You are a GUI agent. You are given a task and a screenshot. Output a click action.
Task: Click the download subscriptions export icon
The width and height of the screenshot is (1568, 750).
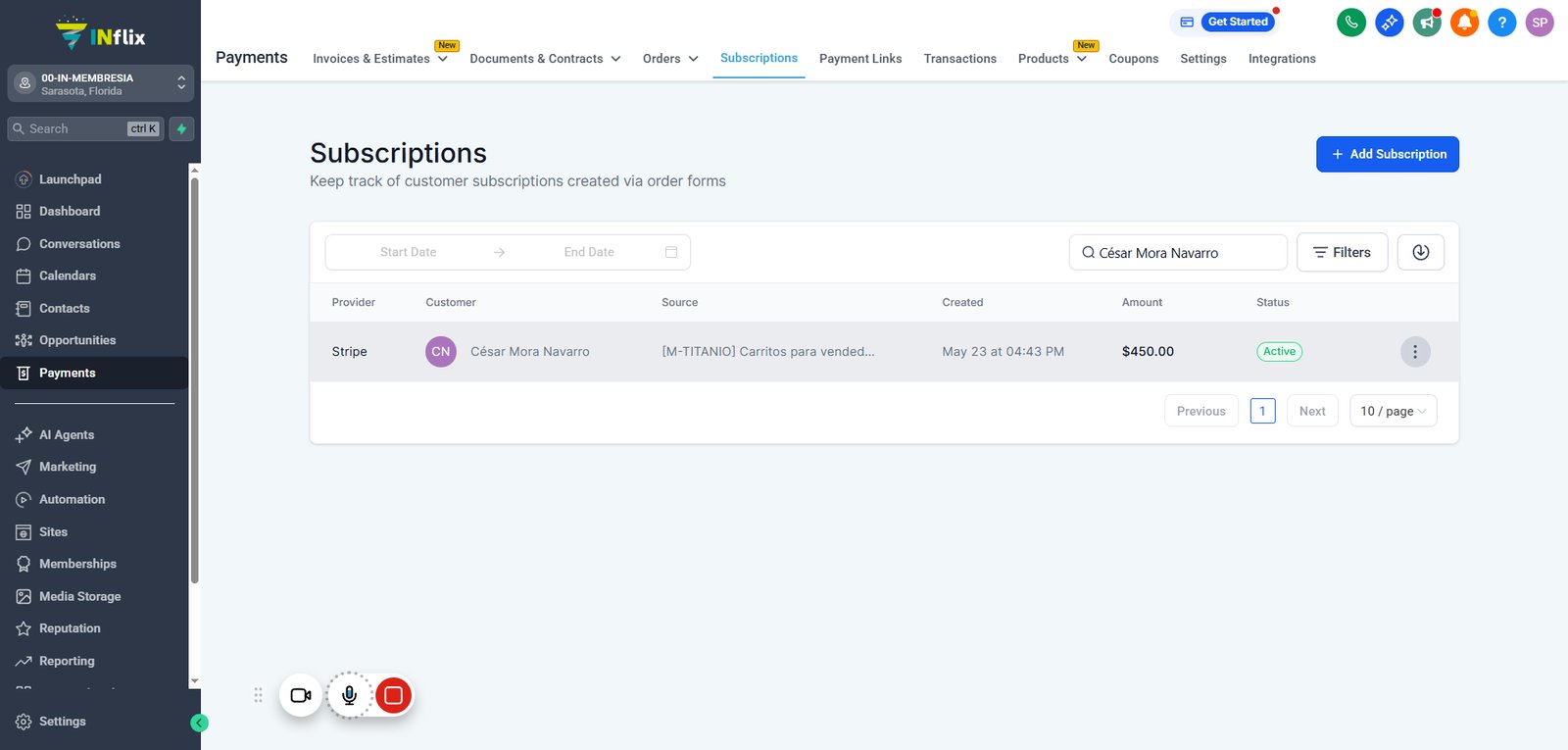(1420, 252)
